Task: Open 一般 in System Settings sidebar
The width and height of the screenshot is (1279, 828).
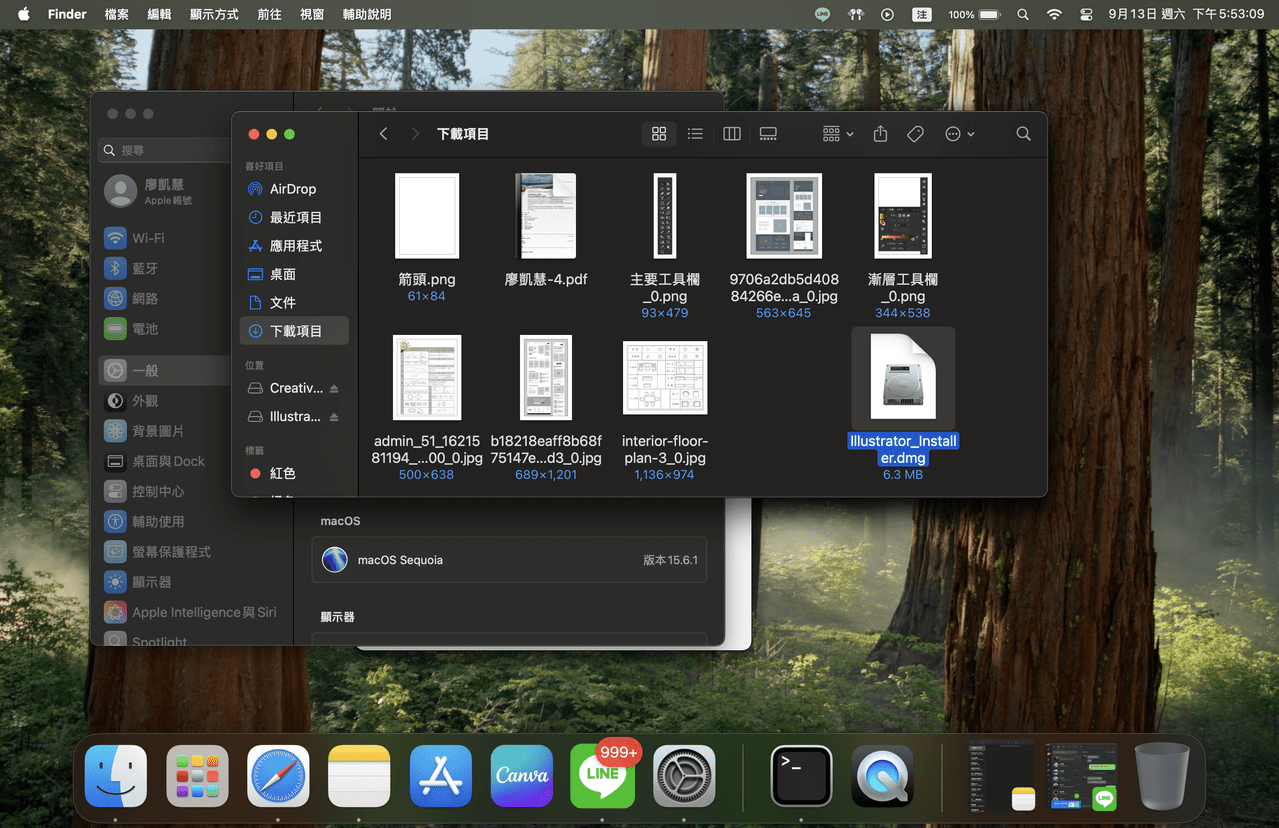Action: click(166, 370)
